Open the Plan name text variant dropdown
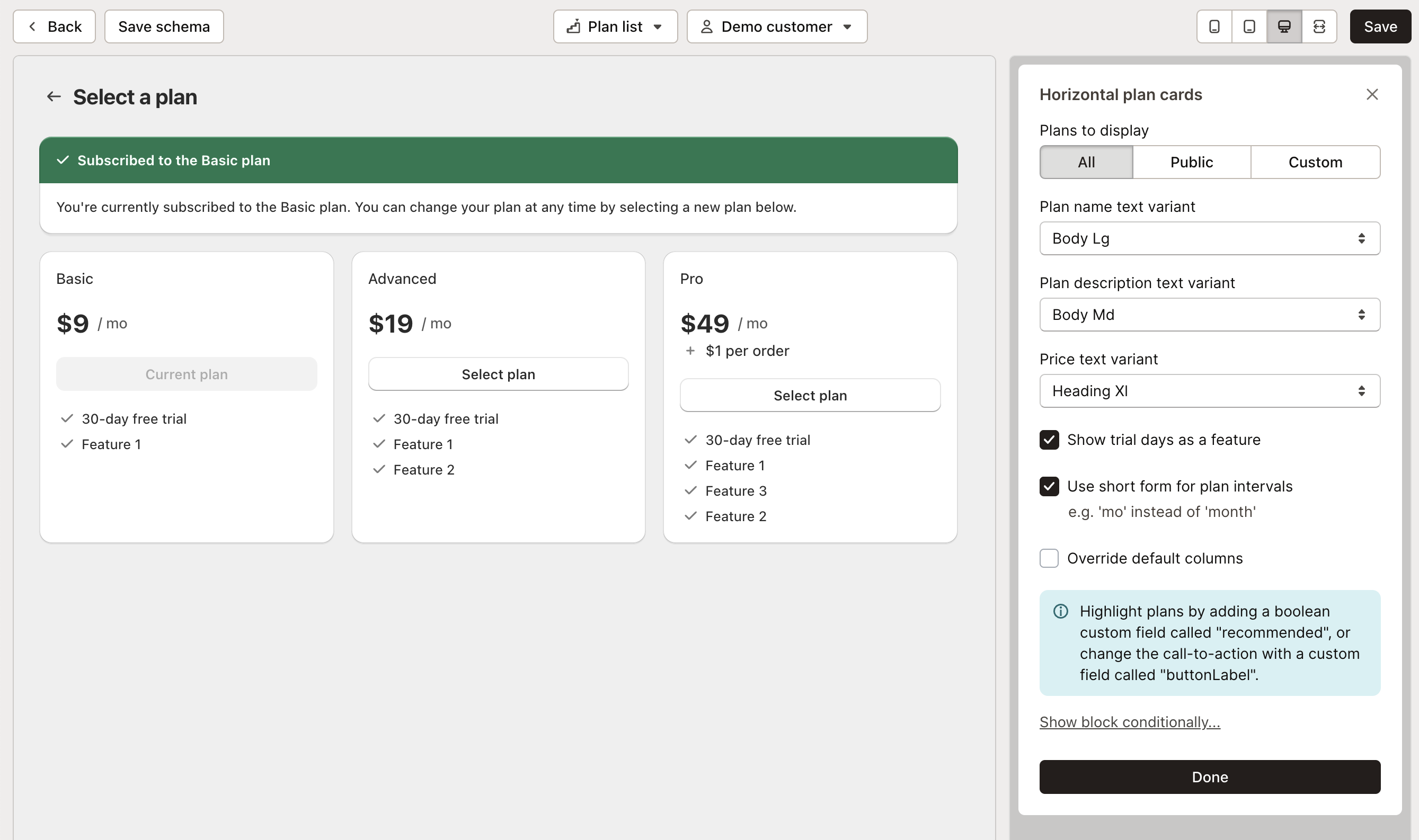The image size is (1419, 840). tap(1210, 238)
